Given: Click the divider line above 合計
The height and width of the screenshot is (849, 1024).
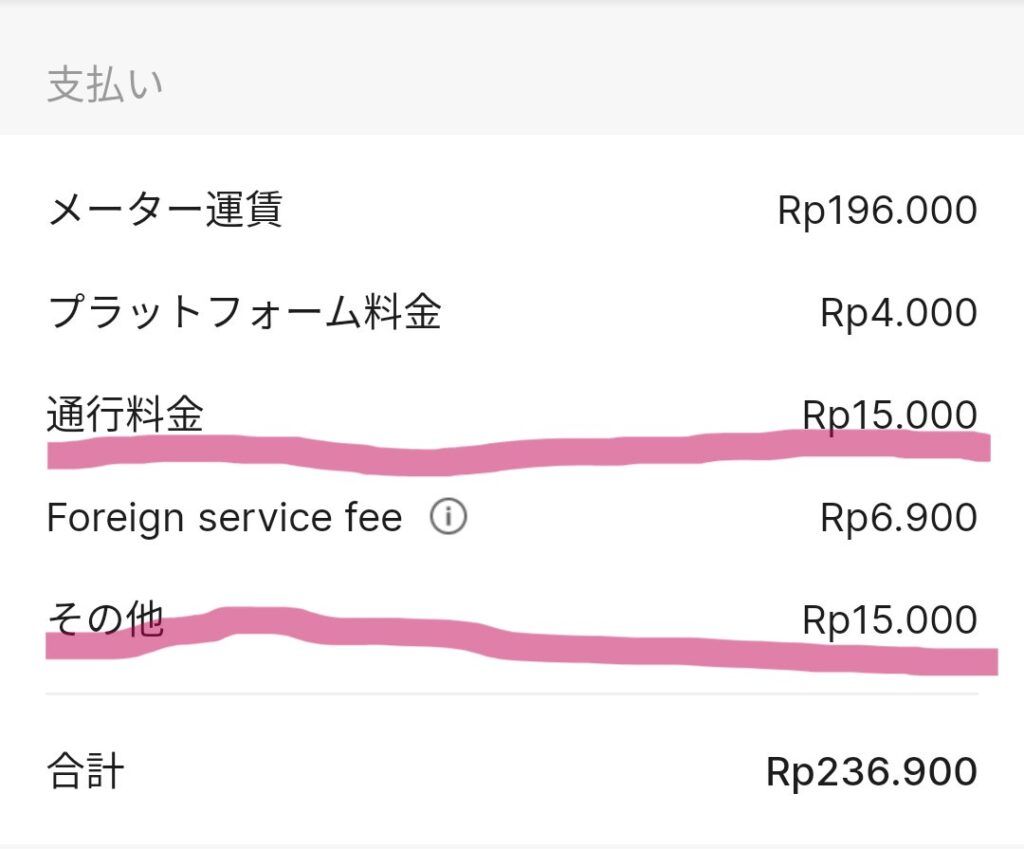Looking at the screenshot, I should (512, 693).
